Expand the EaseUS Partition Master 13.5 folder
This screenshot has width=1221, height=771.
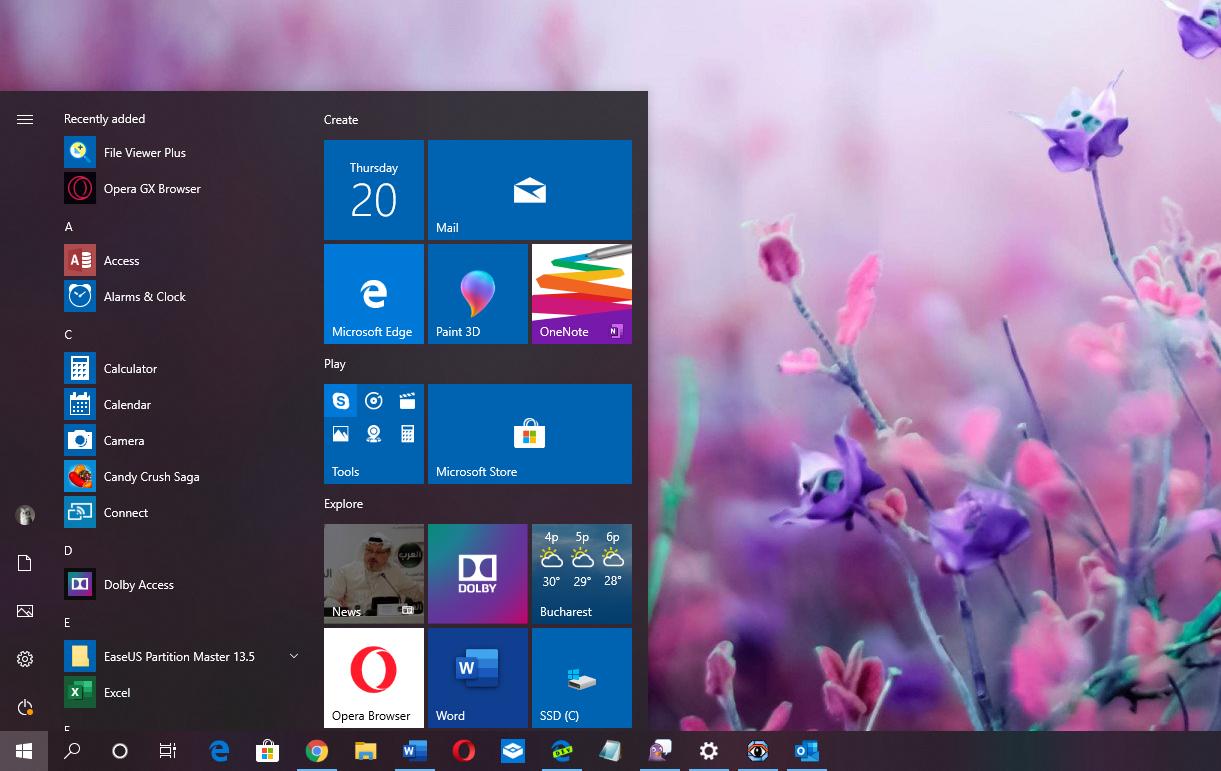pyautogui.click(x=294, y=656)
